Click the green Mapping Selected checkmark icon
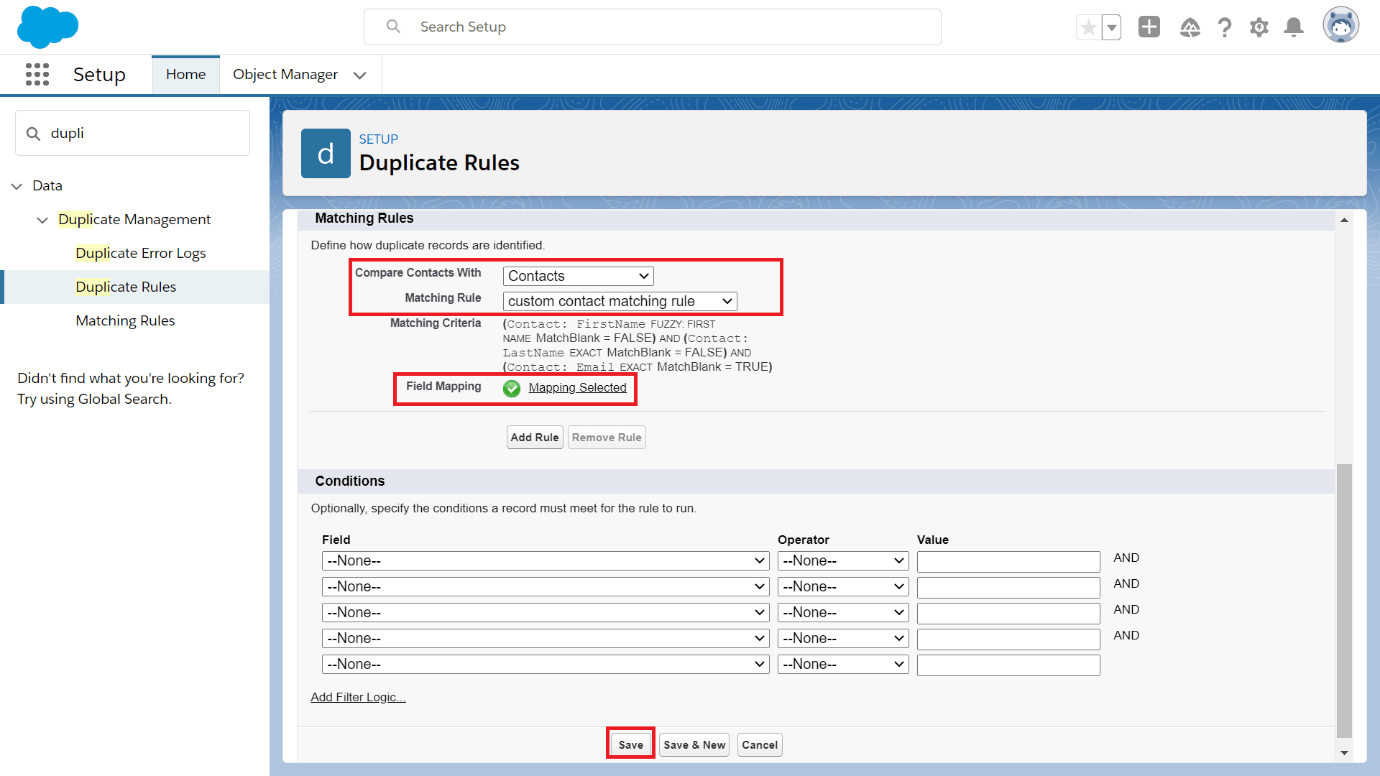 (512, 388)
